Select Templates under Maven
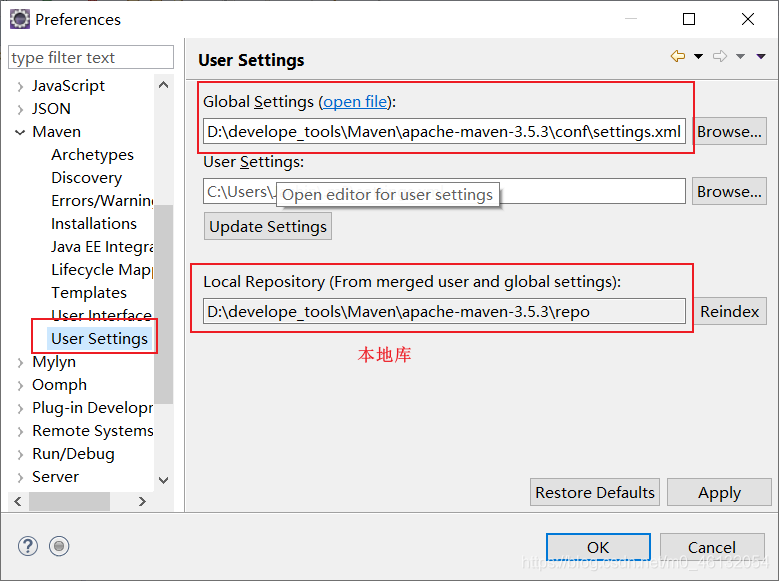779x581 pixels. [x=89, y=293]
